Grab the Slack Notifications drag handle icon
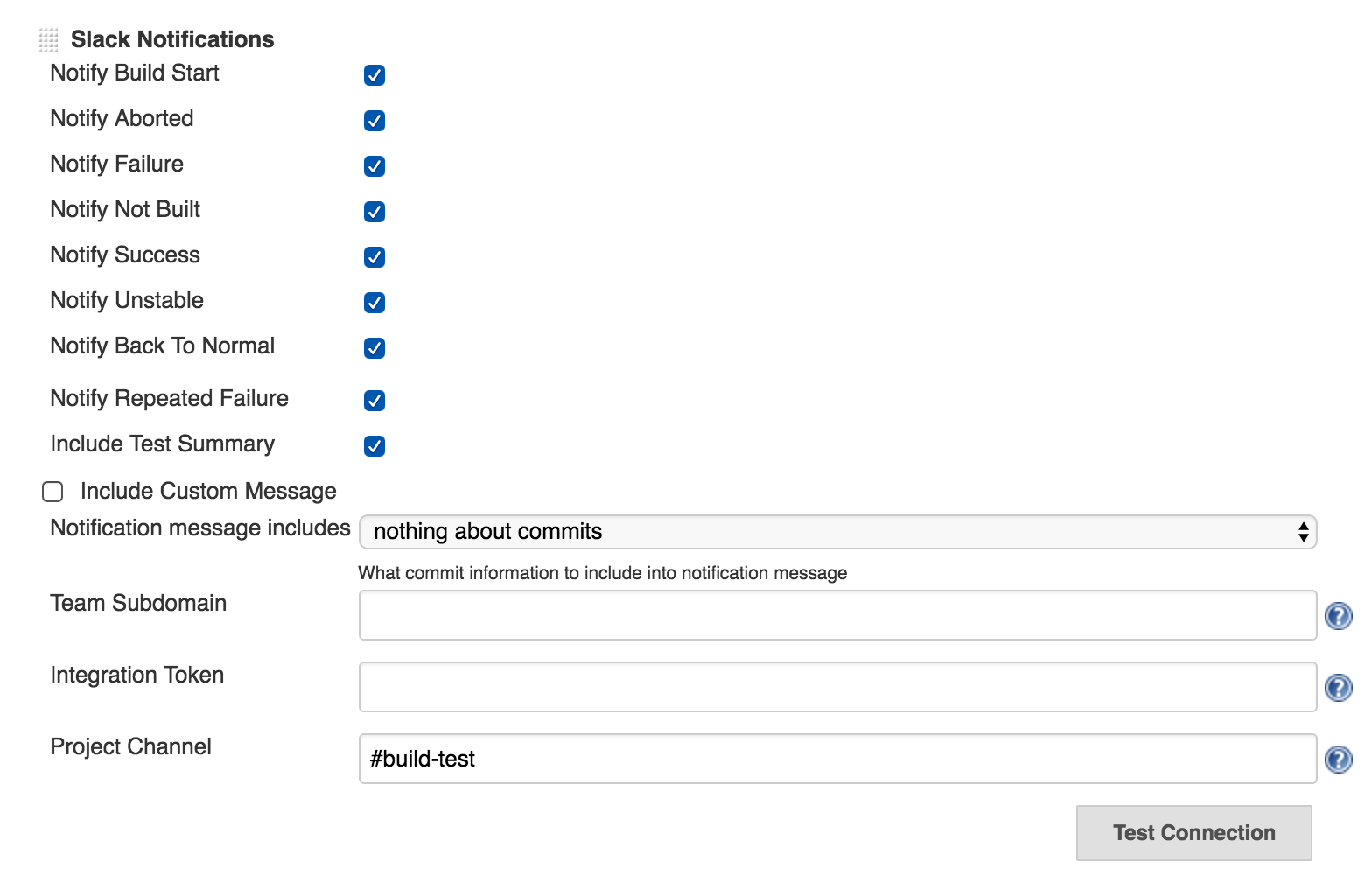 tap(48, 40)
